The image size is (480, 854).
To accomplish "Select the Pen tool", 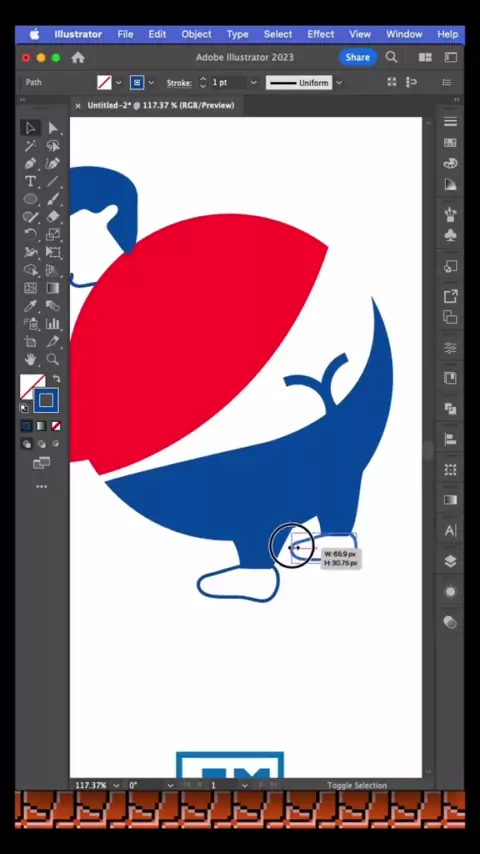I will (31, 163).
